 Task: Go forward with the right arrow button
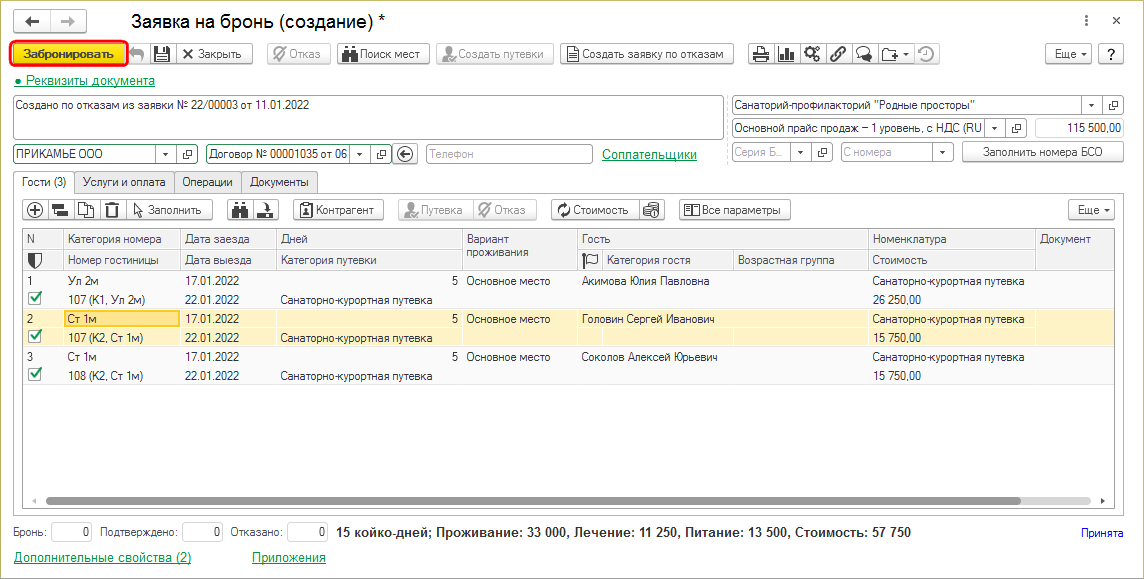(68, 21)
